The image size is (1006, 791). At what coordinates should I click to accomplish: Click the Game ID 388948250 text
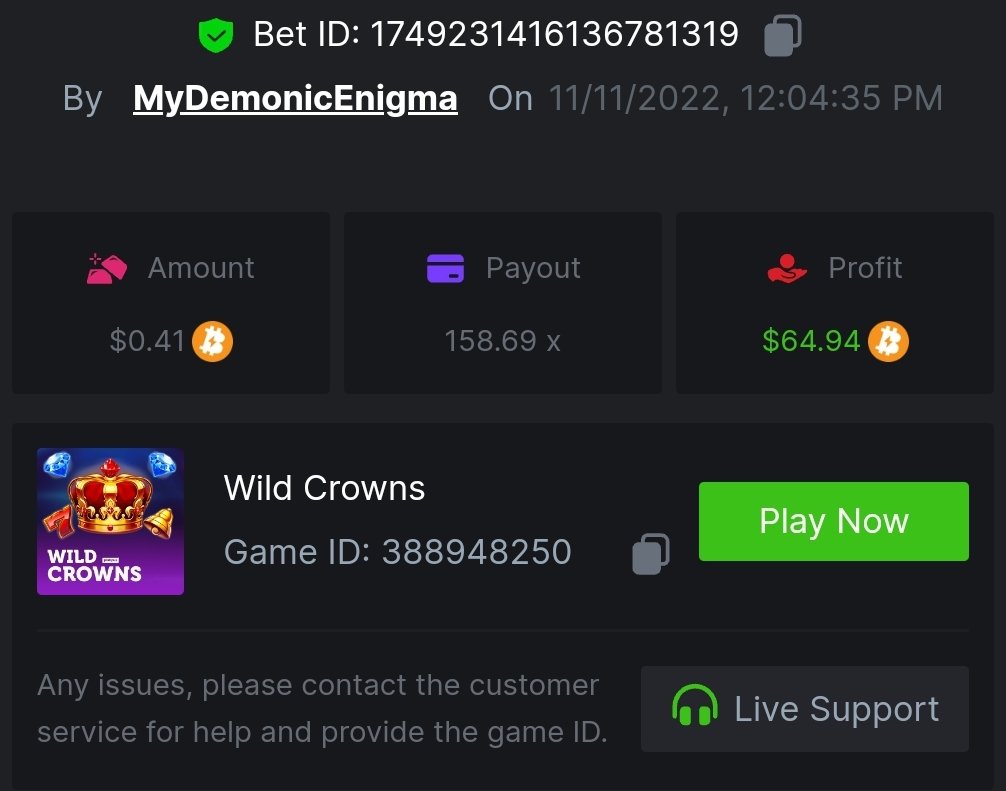click(397, 552)
